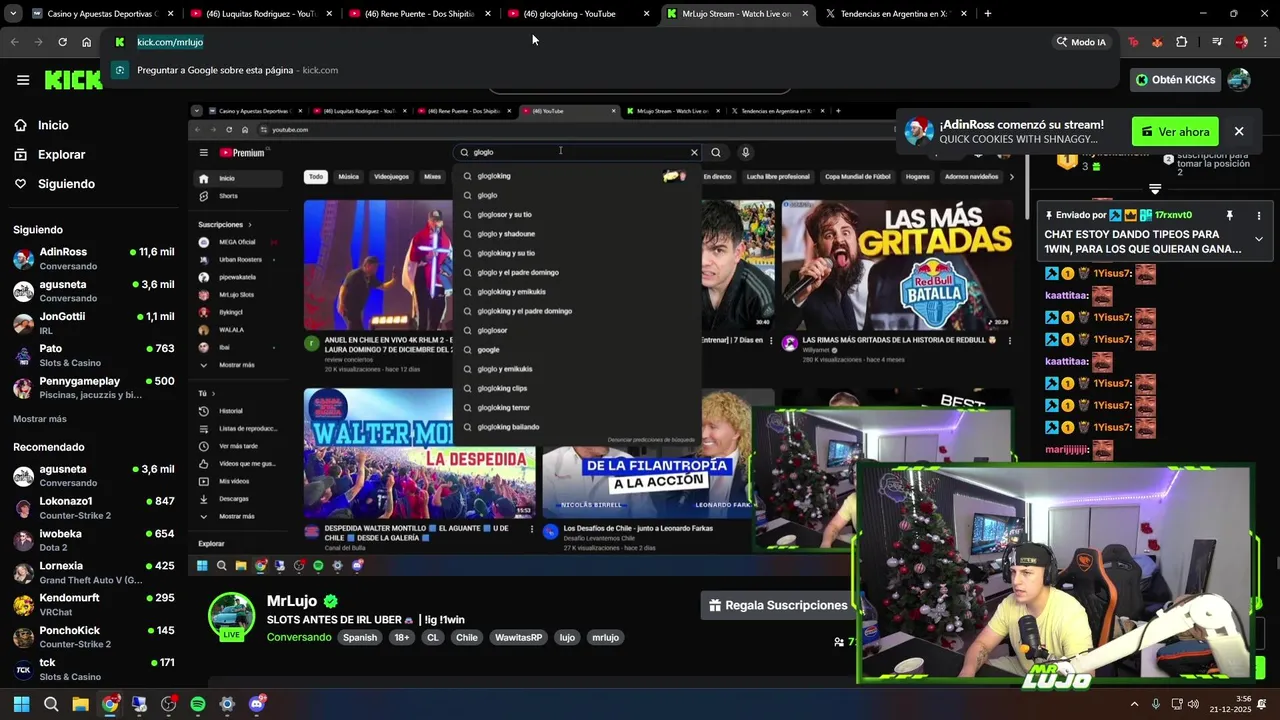
Task: Open Discord from taskbar
Action: [257, 704]
